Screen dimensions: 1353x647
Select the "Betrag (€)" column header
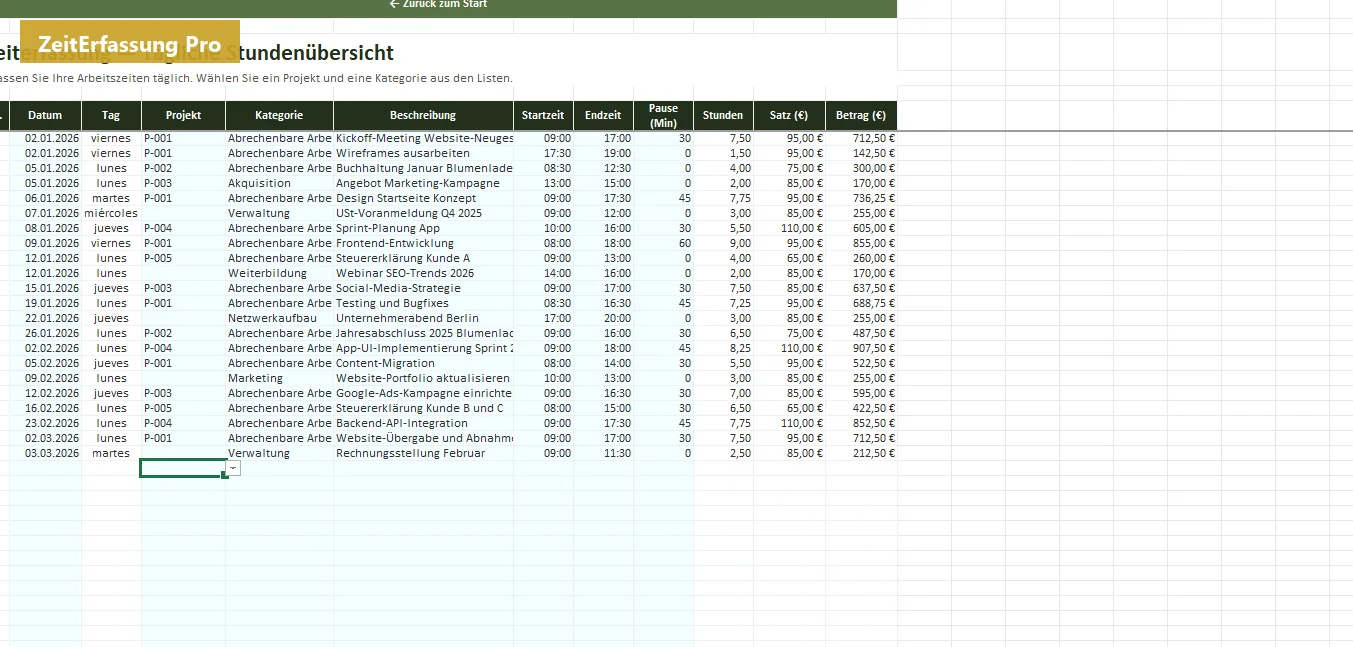(861, 115)
